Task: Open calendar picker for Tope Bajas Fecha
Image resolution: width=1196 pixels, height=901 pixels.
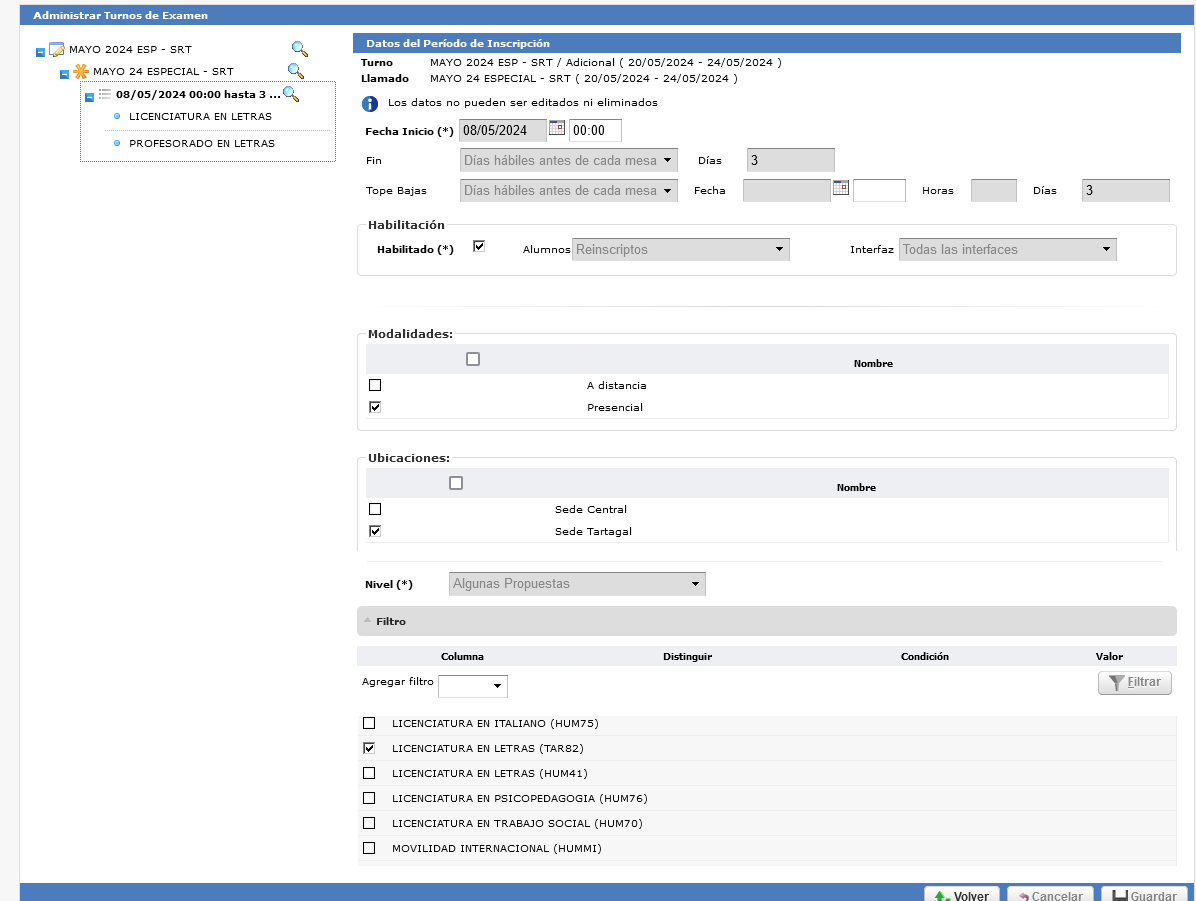Action: [x=841, y=187]
